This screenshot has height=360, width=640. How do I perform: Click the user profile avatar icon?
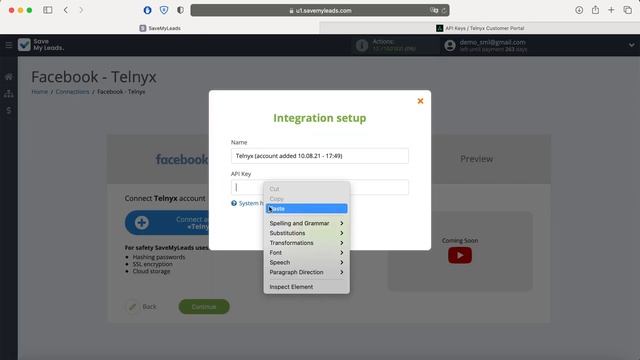coord(450,45)
